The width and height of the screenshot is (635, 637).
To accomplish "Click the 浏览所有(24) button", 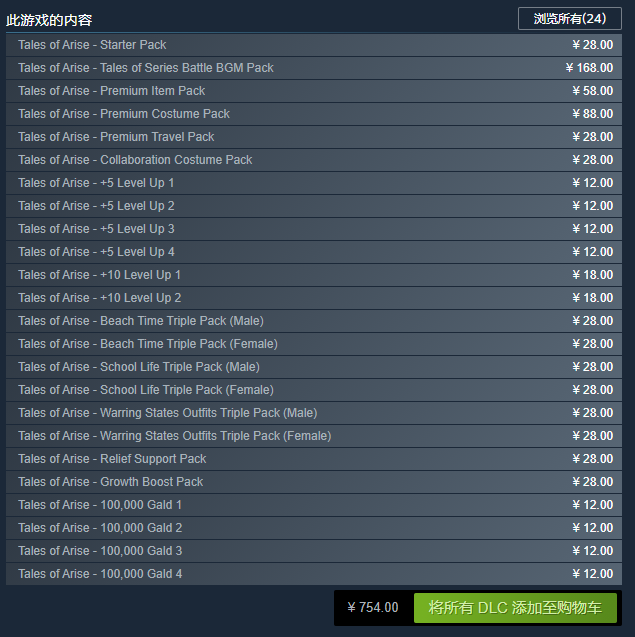I will [569, 18].
